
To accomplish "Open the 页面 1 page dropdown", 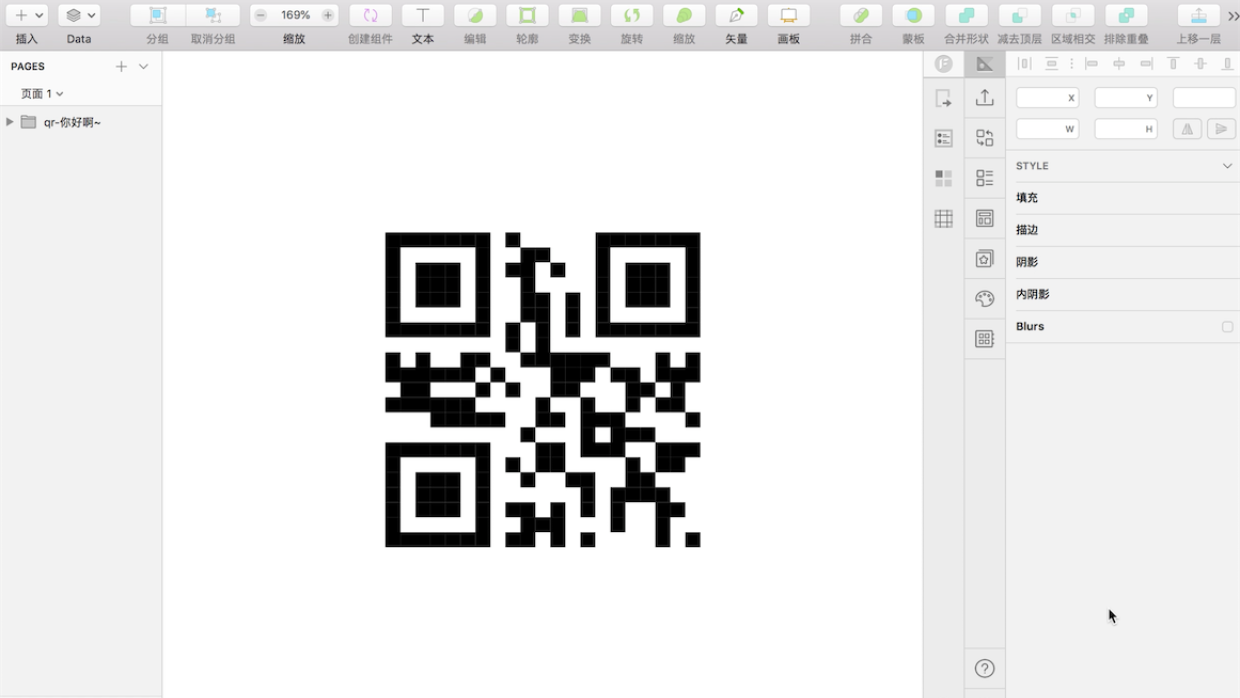I will (42, 93).
